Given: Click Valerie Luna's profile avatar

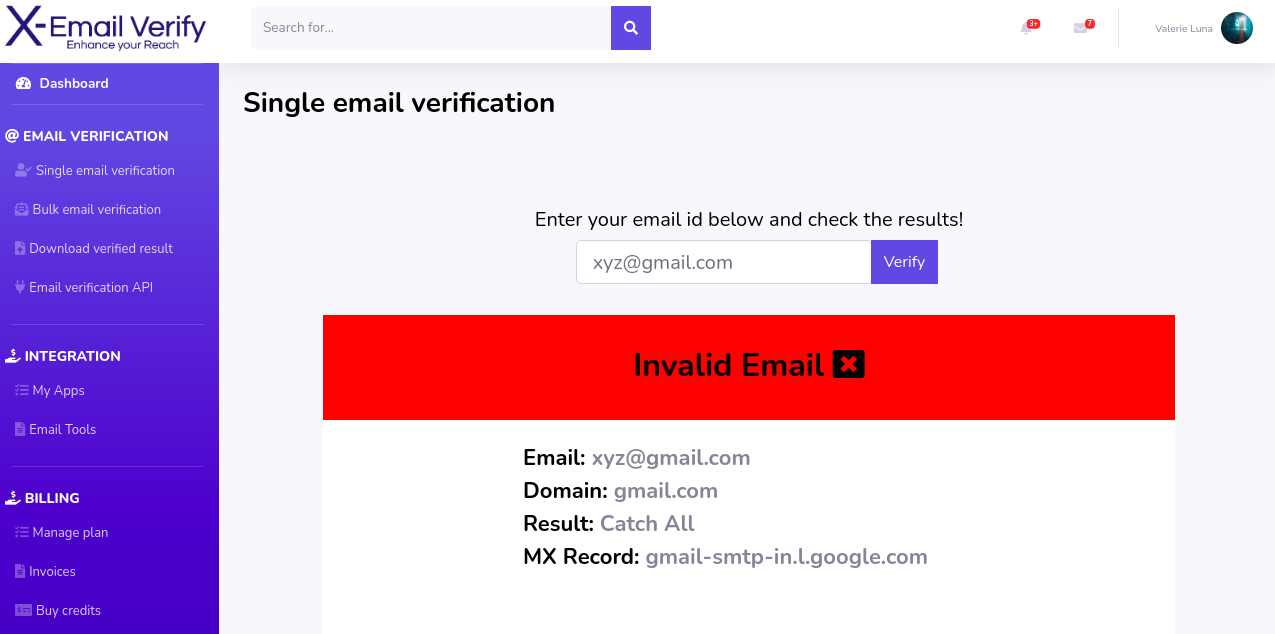Looking at the screenshot, I should [1236, 28].
